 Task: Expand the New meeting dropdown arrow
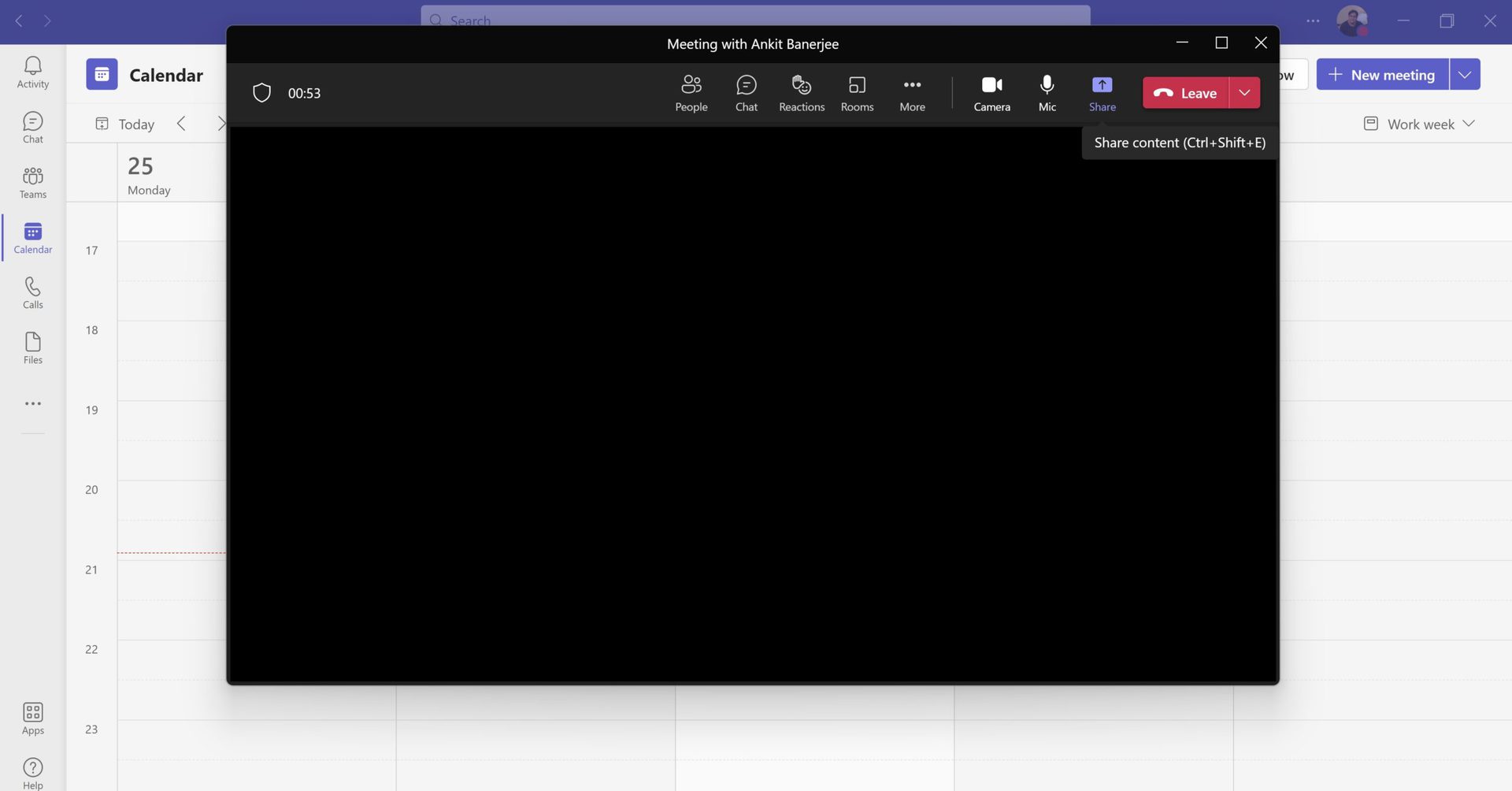1464,75
